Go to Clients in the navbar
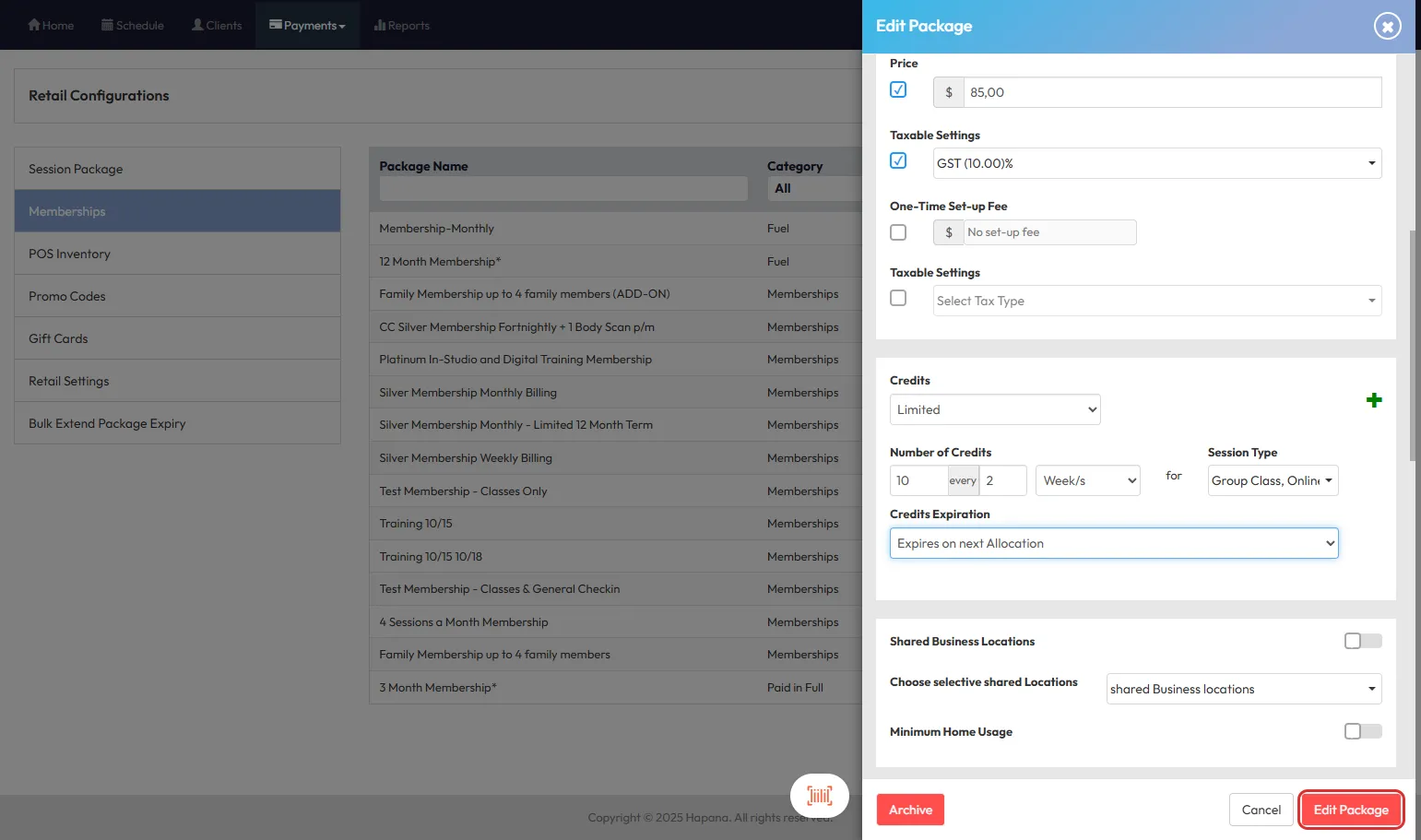The height and width of the screenshot is (840, 1421). (x=217, y=25)
